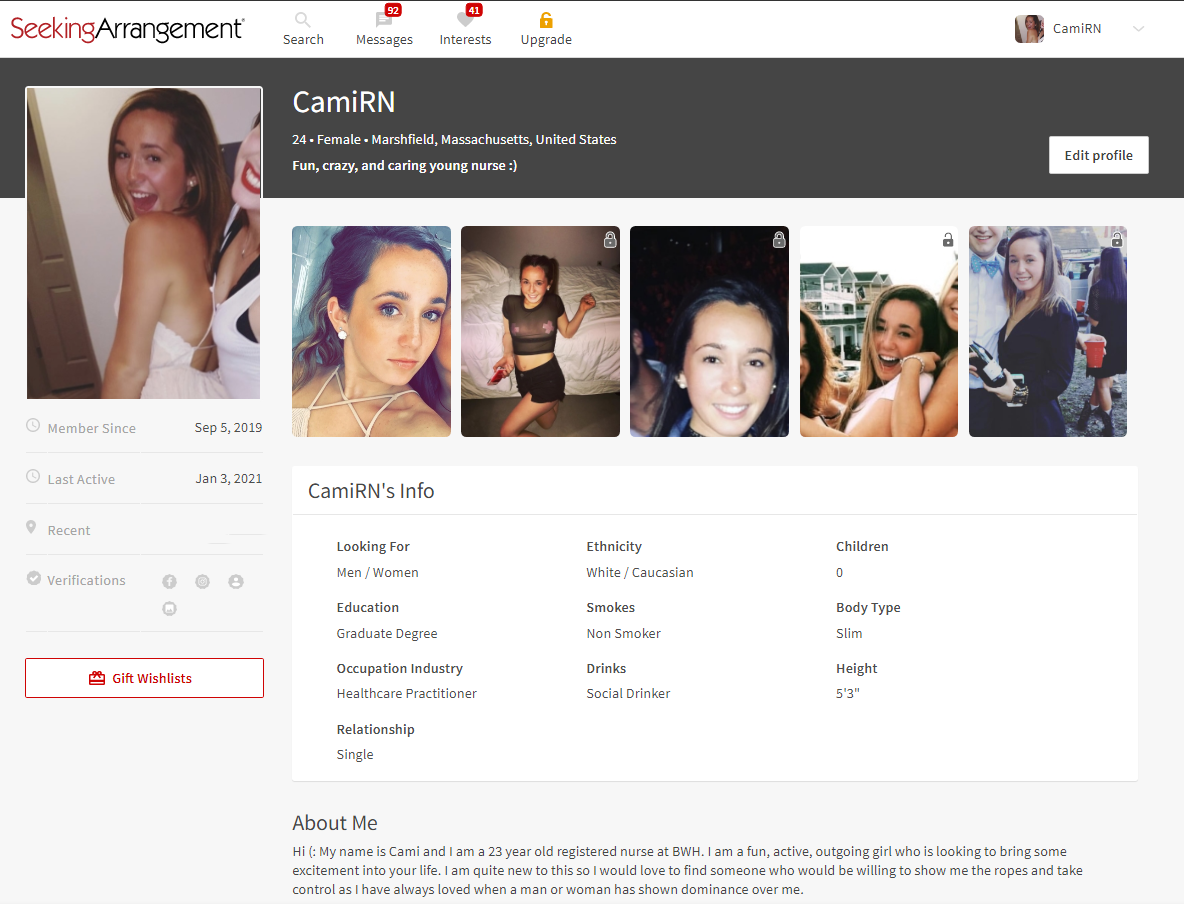Click the Edit profile button
This screenshot has height=904, width=1184.
tap(1099, 155)
